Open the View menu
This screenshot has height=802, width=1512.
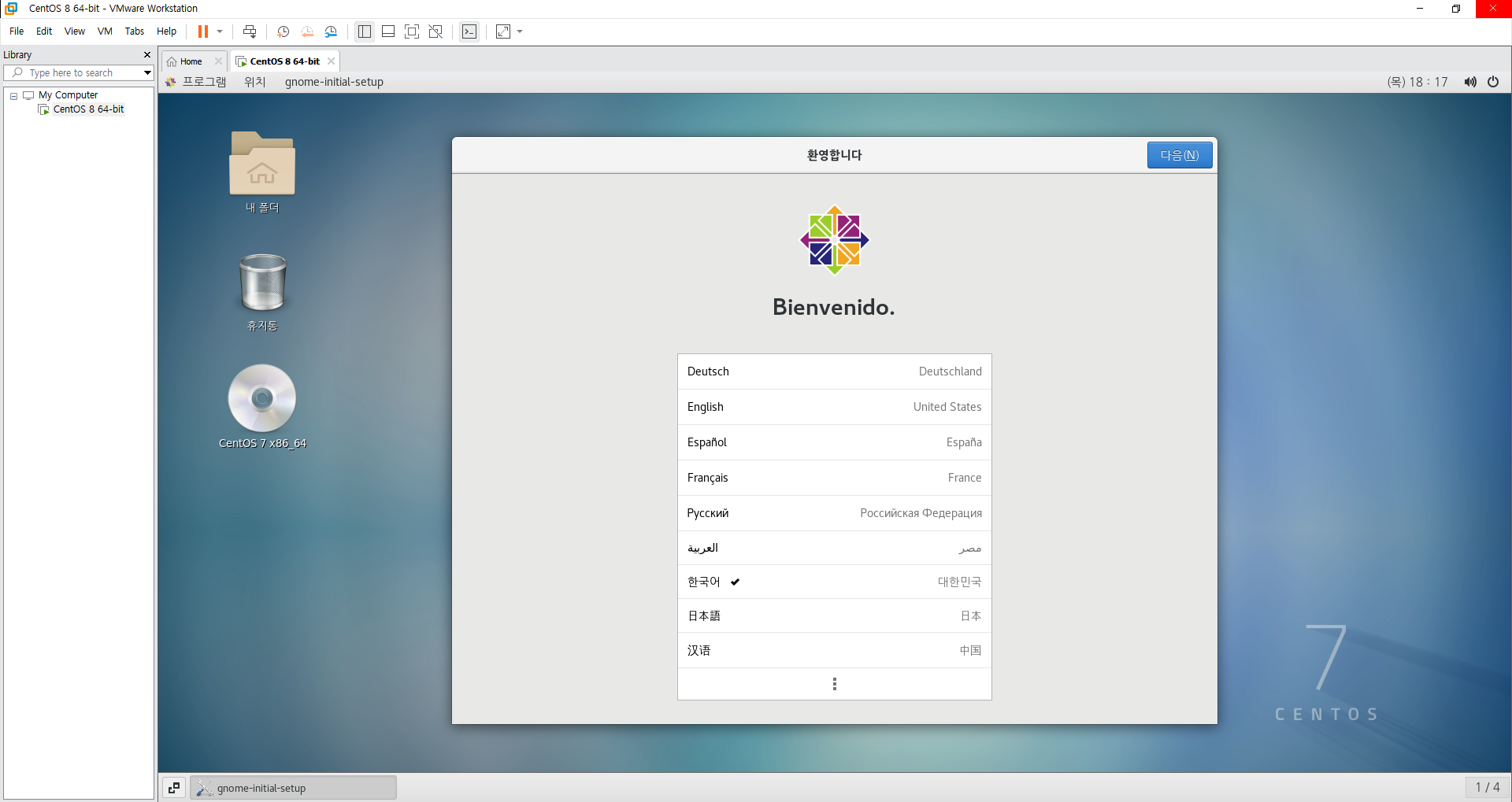[x=75, y=31]
